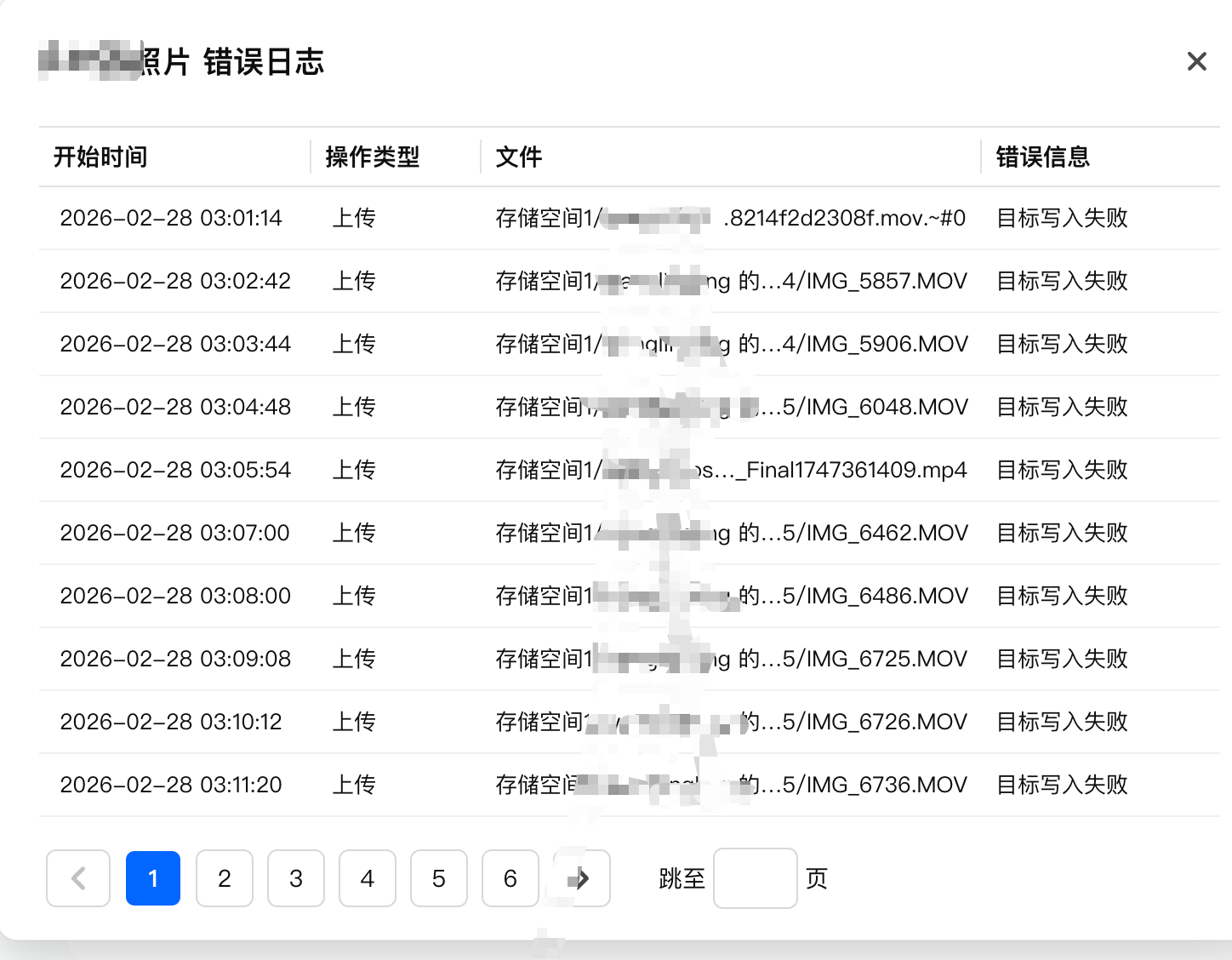This screenshot has width=1232, height=960.
Task: Show page 6 of results
Action: (x=510, y=878)
